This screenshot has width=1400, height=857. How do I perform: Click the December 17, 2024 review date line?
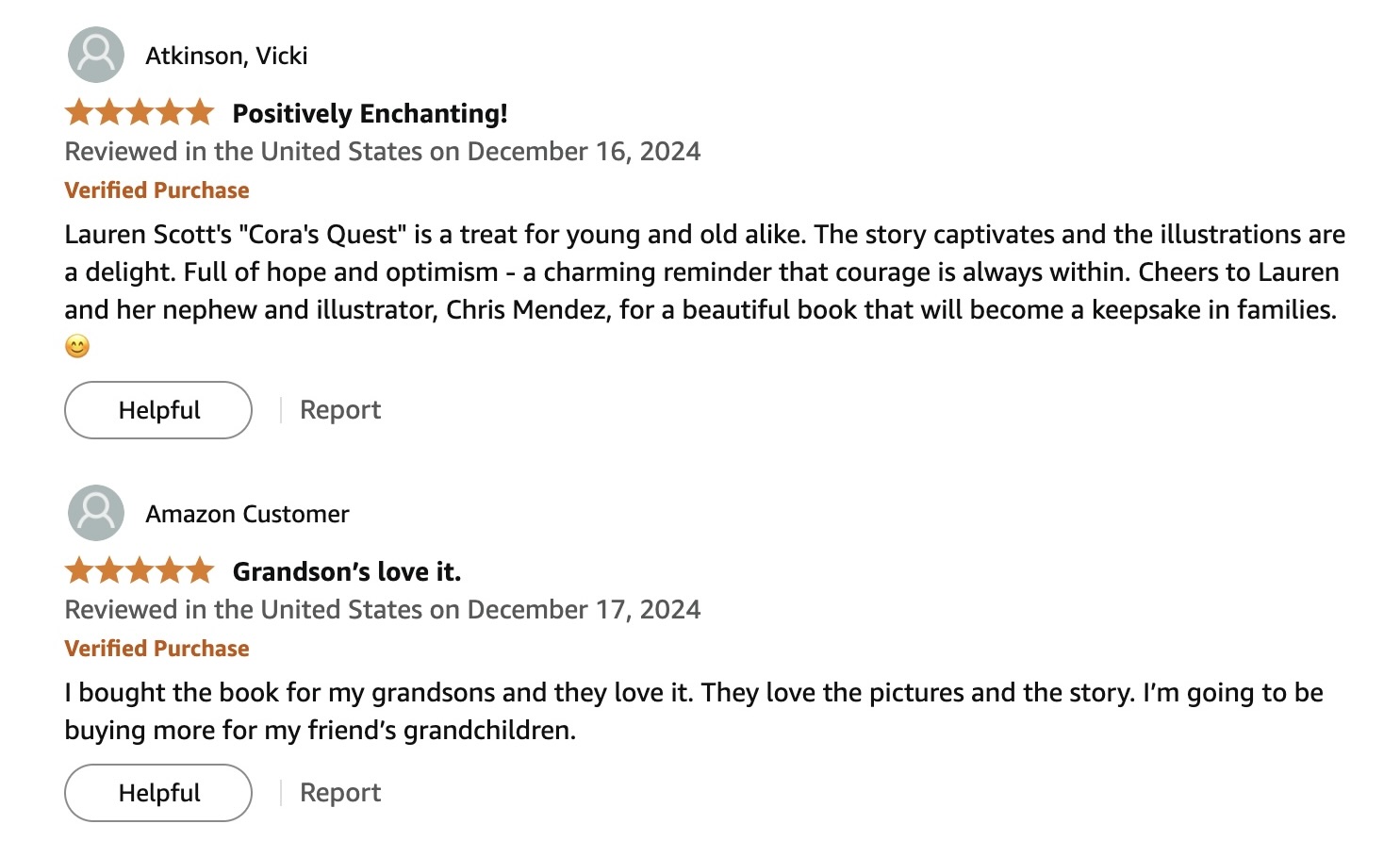[x=382, y=610]
